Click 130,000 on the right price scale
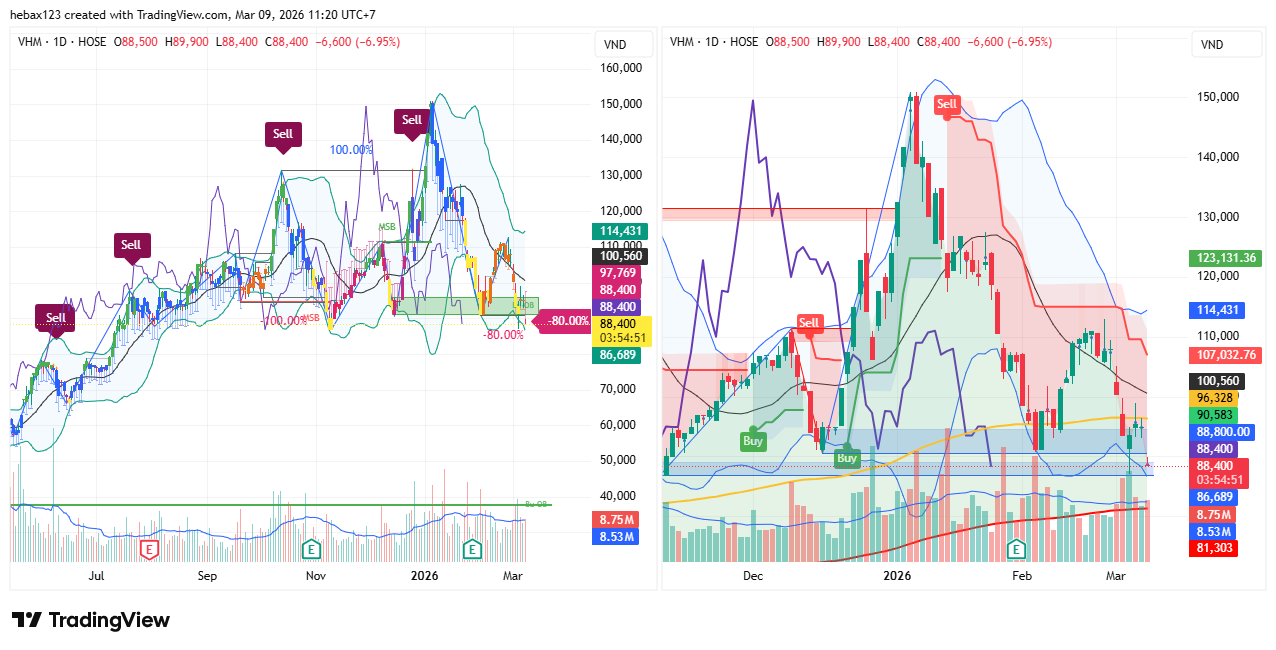1276x650 pixels. [x=1218, y=217]
